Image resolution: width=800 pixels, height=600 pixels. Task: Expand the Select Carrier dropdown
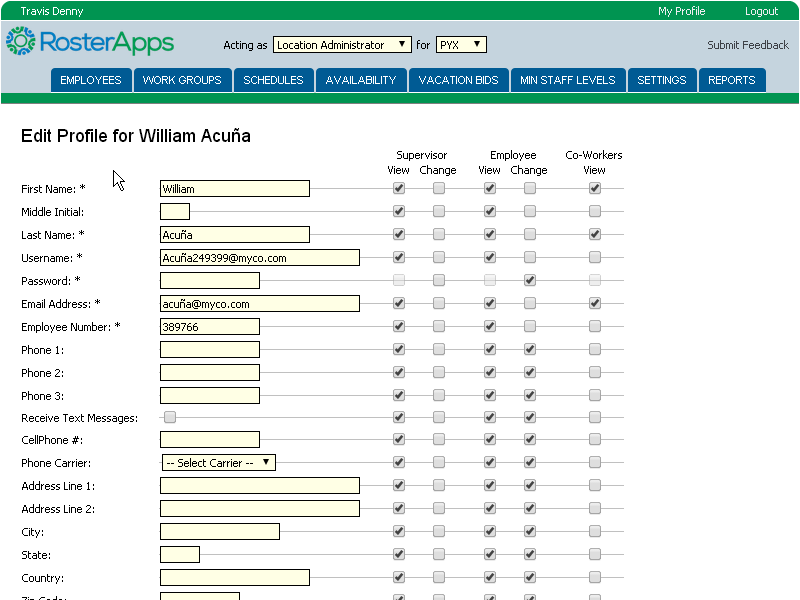[218, 463]
